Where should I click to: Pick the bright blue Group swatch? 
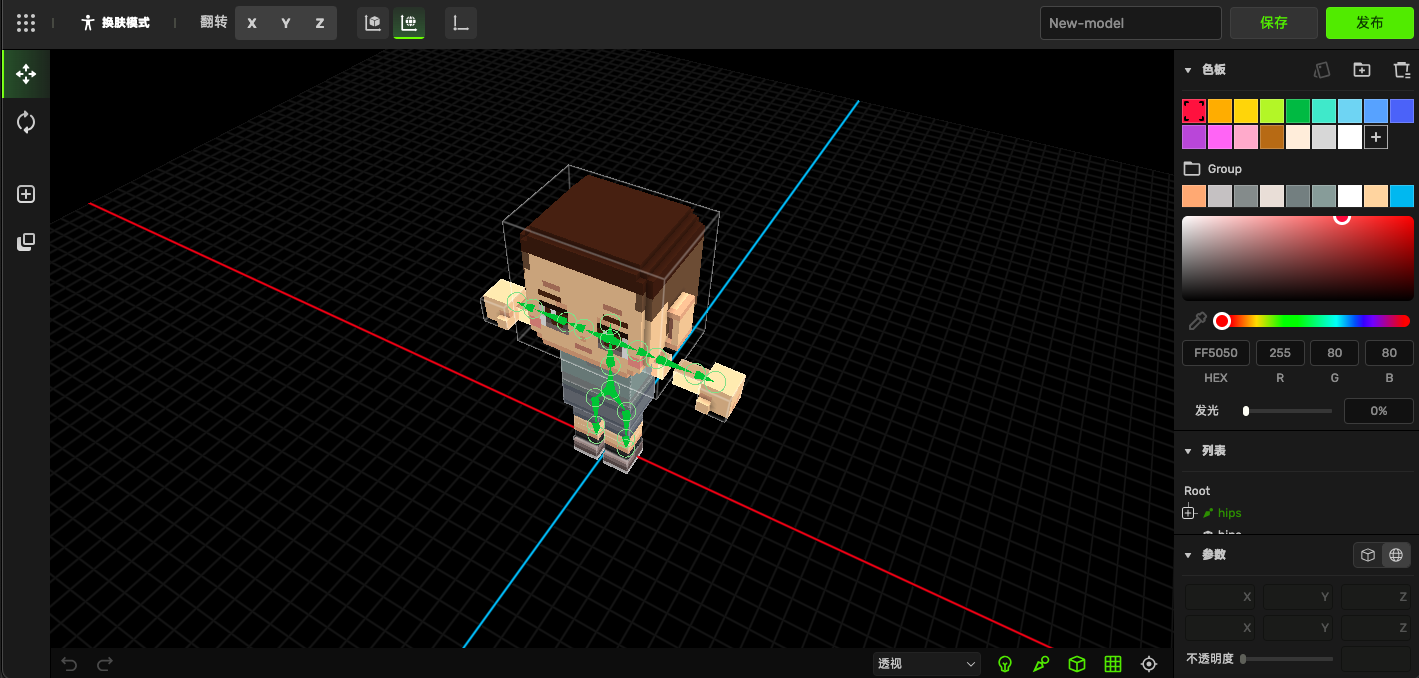pos(1402,196)
